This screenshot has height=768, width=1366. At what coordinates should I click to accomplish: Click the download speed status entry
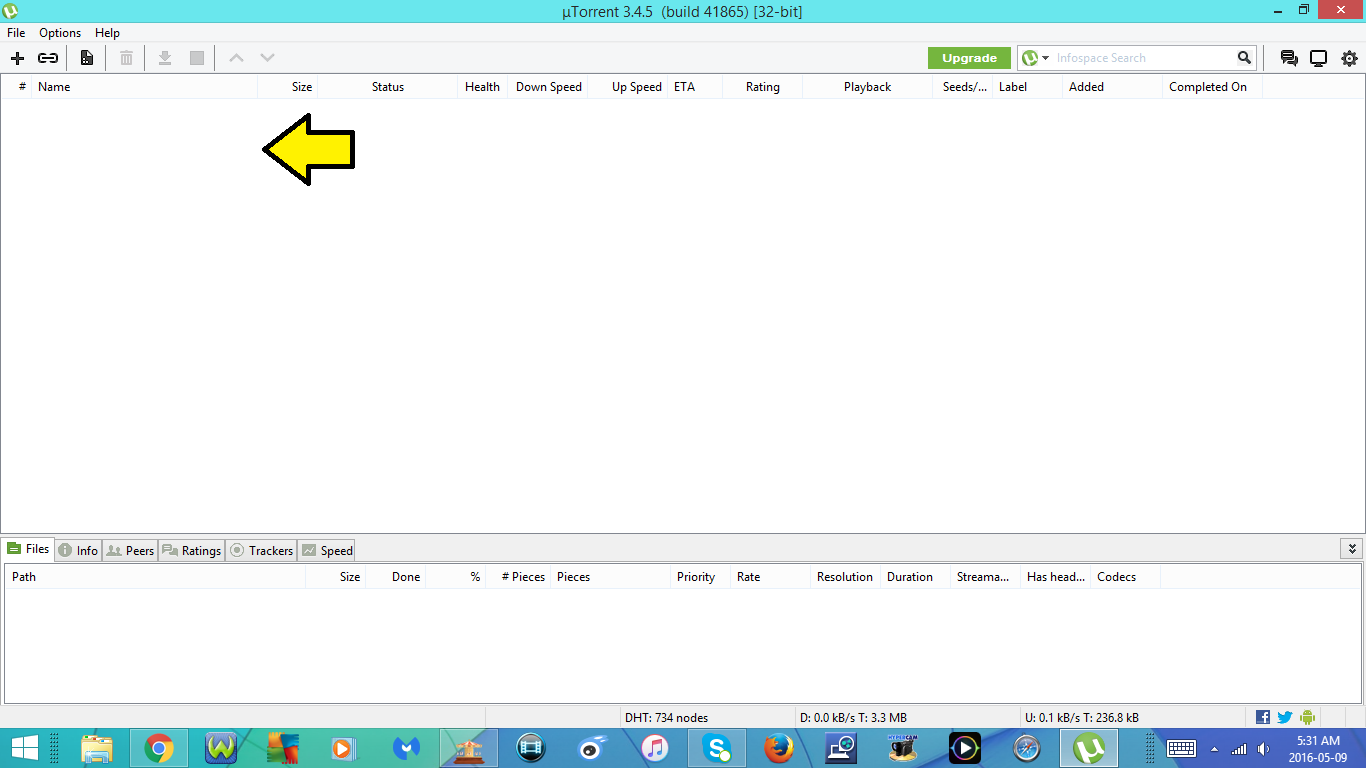click(x=853, y=717)
